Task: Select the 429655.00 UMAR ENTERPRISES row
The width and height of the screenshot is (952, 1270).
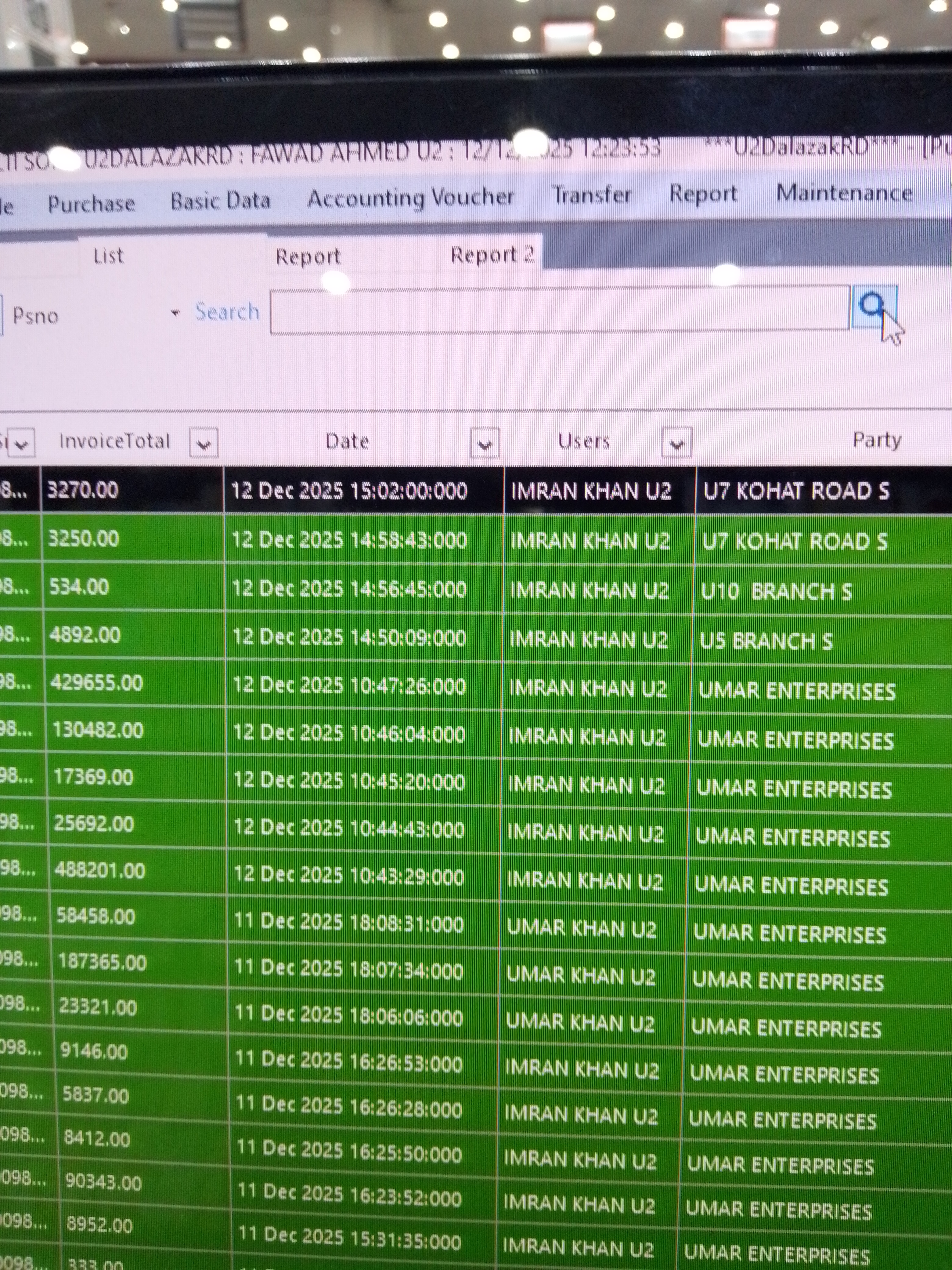Action: tap(96, 683)
